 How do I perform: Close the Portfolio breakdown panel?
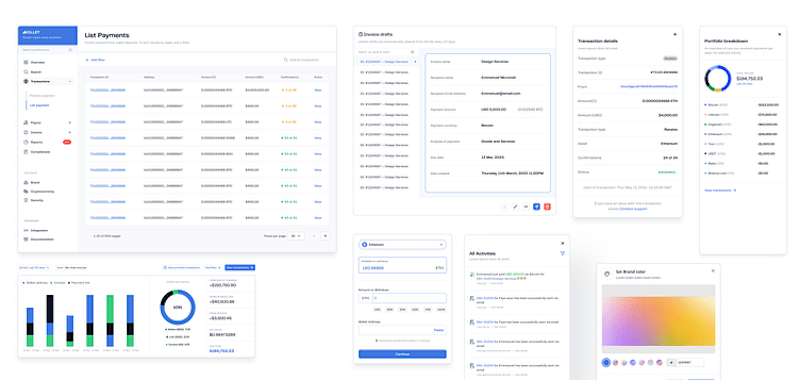(x=779, y=34)
